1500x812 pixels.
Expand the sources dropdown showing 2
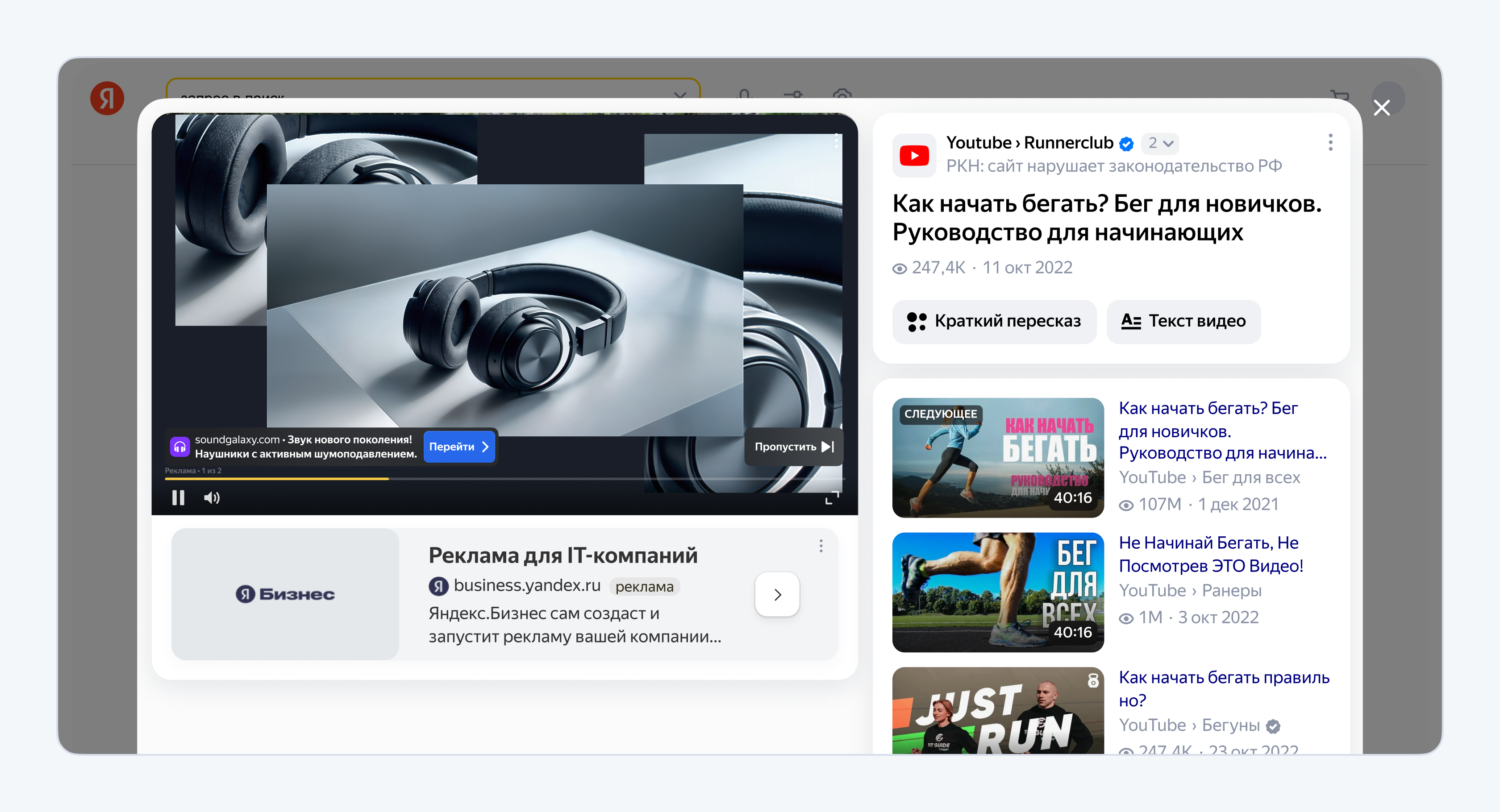tap(1160, 143)
